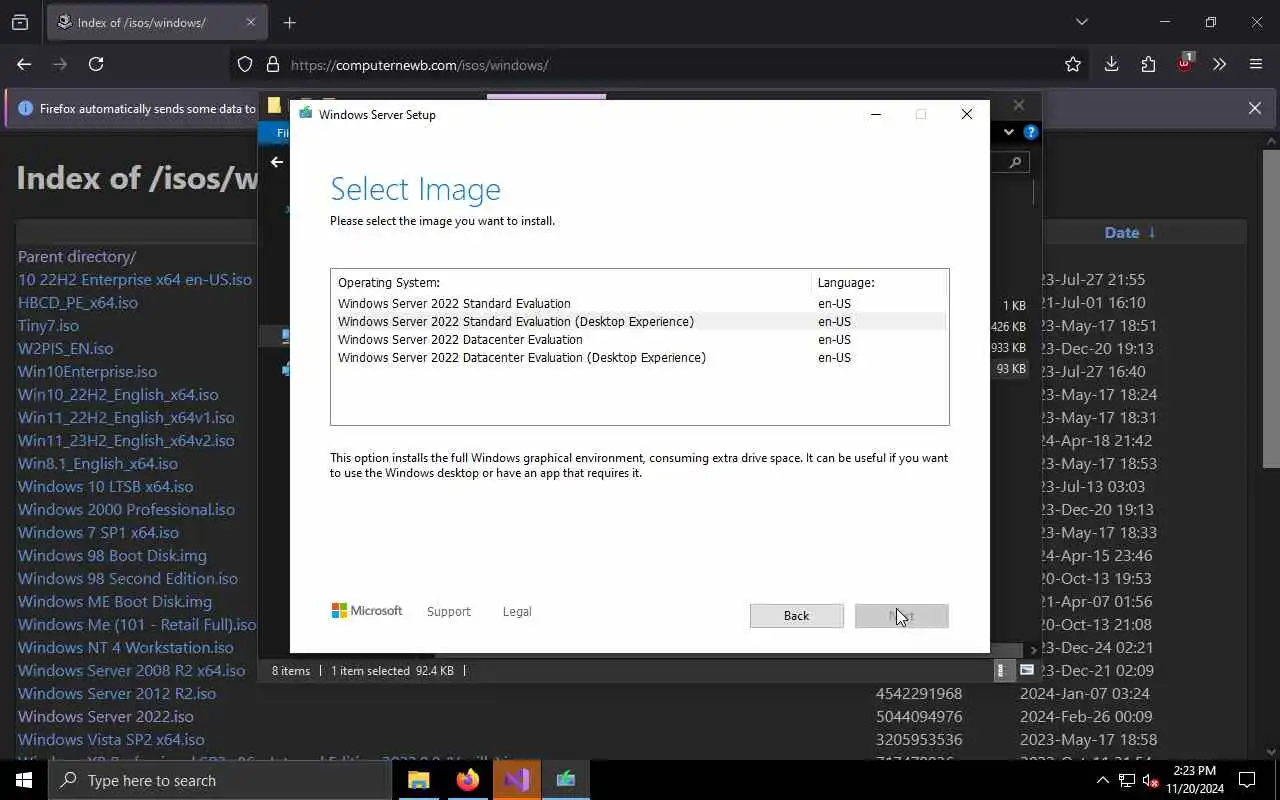Click Win11_23H2_English_x64v2.iso link

click(x=126, y=440)
